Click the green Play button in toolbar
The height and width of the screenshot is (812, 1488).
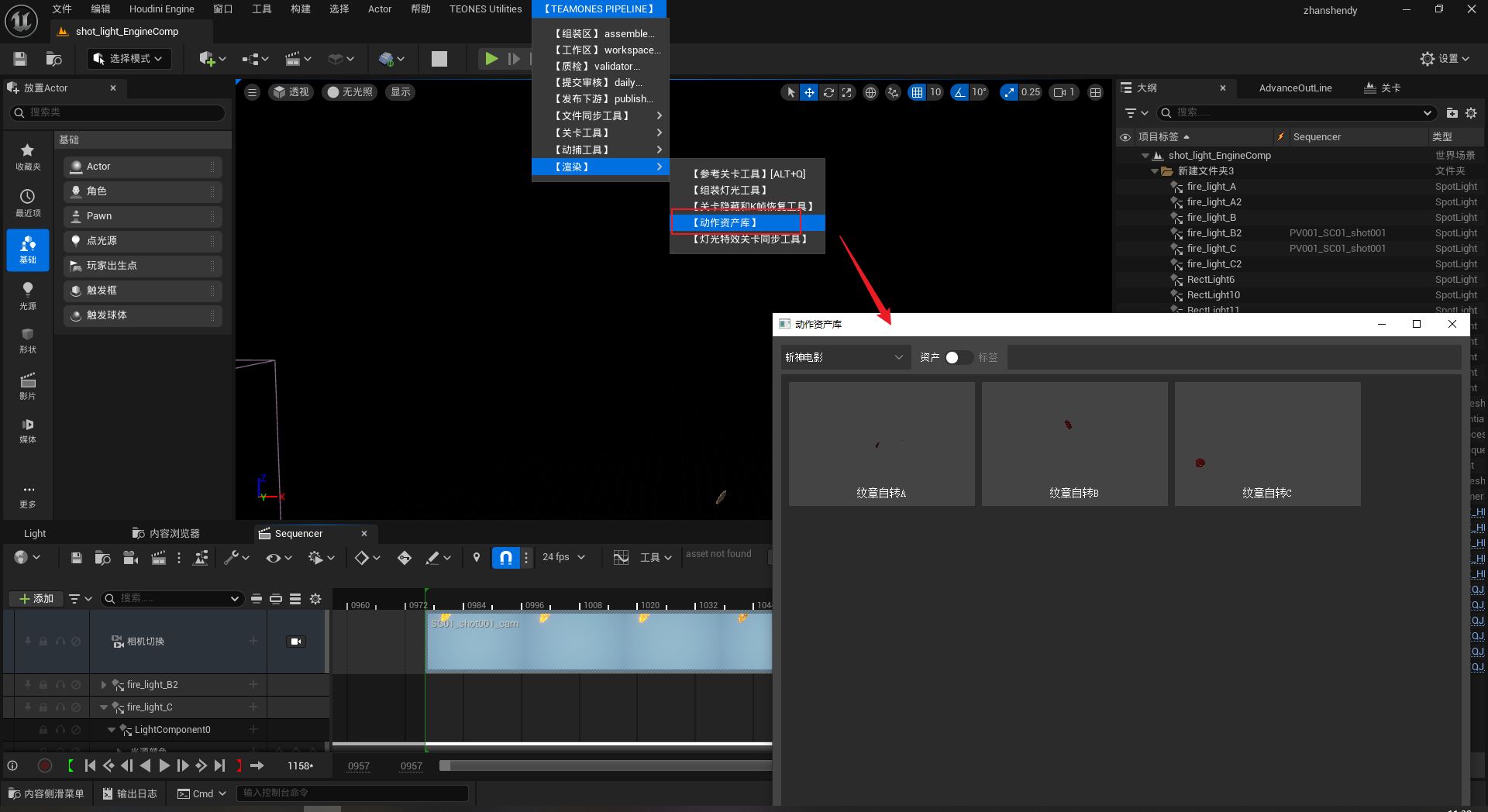tap(491, 59)
